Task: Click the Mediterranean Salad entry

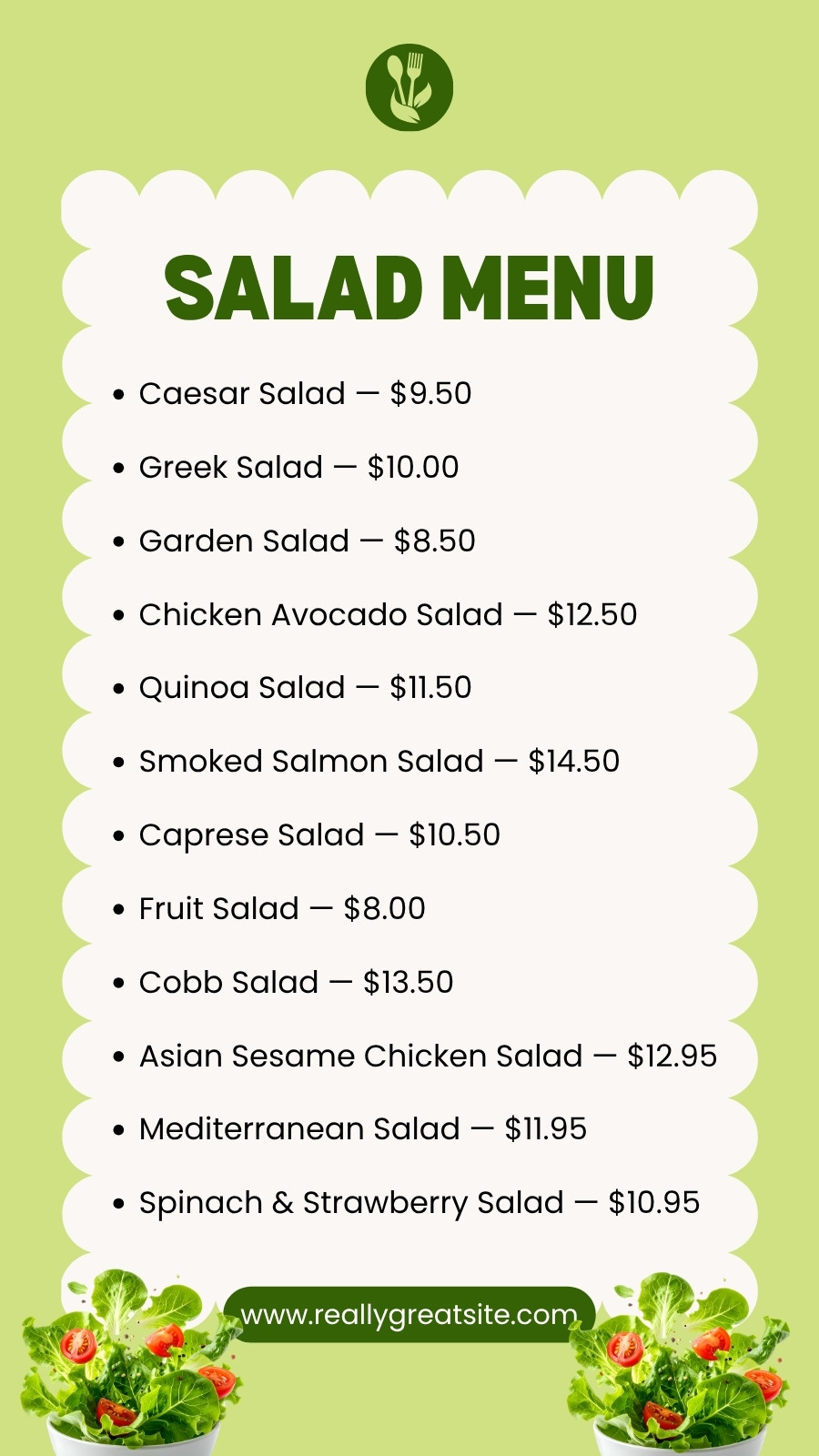Action: (x=362, y=1129)
